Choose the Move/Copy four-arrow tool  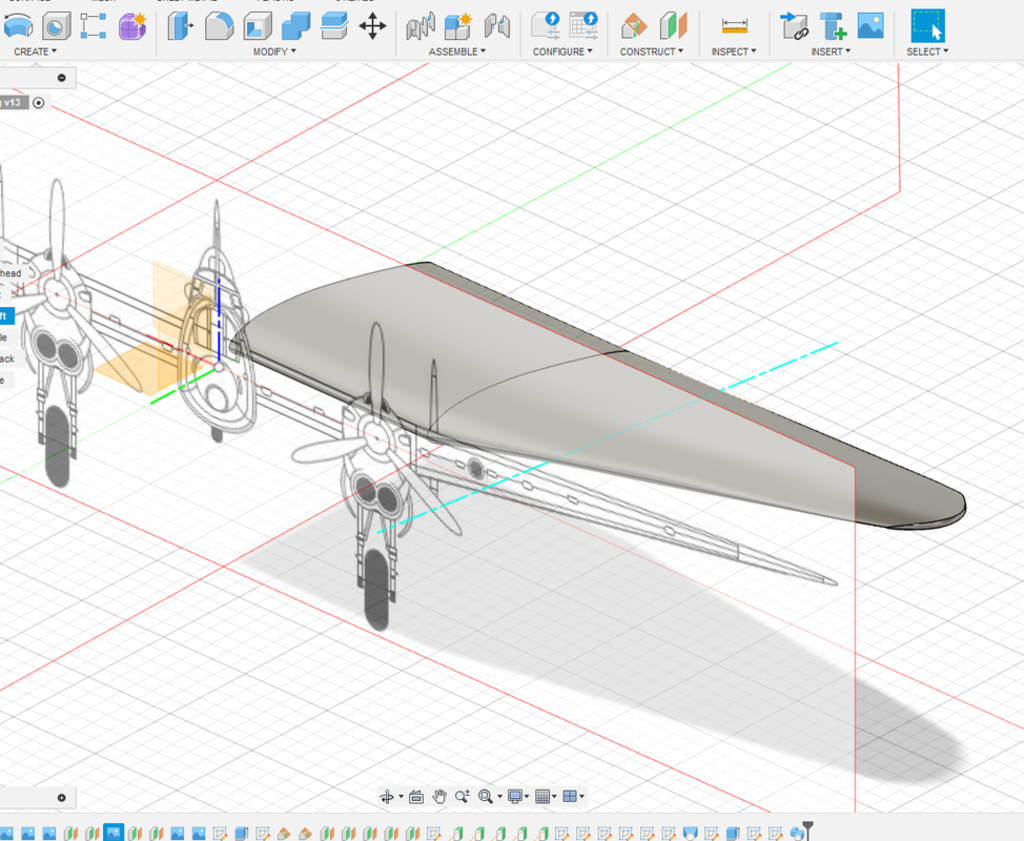[x=372, y=26]
